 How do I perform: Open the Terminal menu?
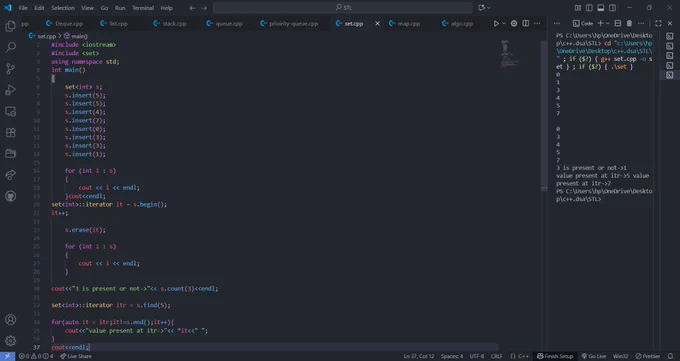click(143, 8)
